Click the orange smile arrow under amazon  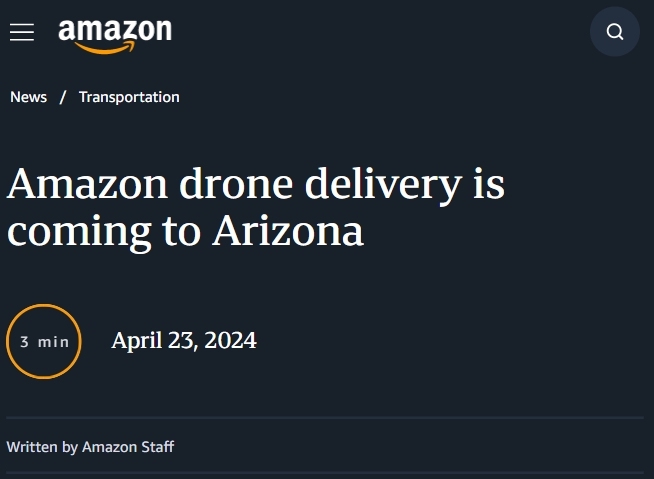click(106, 47)
